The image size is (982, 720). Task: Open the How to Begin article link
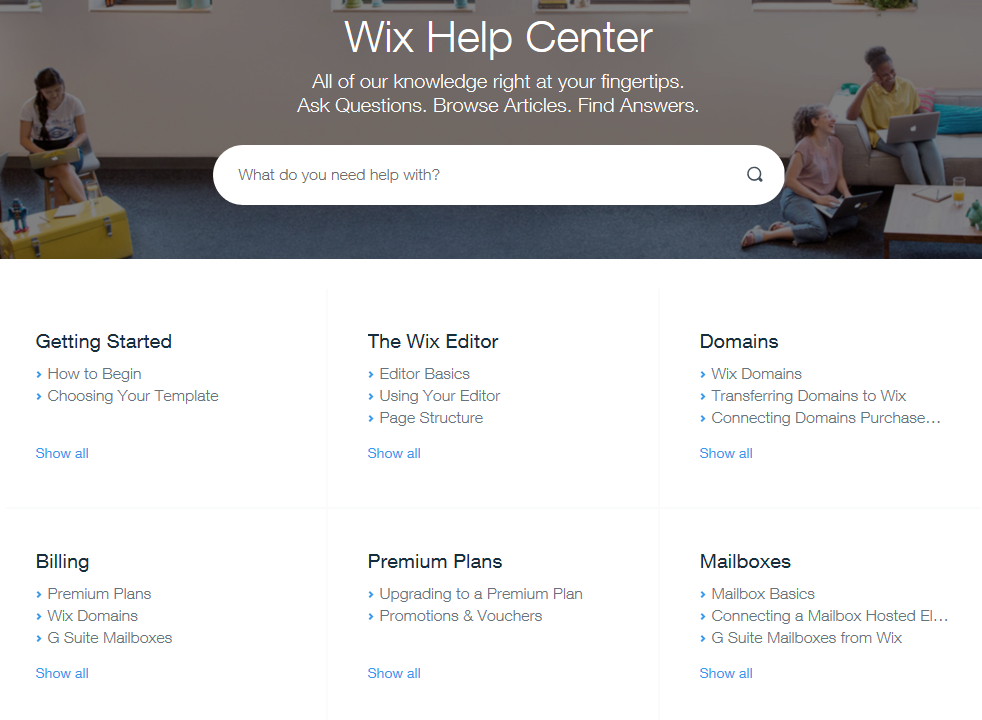coord(95,374)
